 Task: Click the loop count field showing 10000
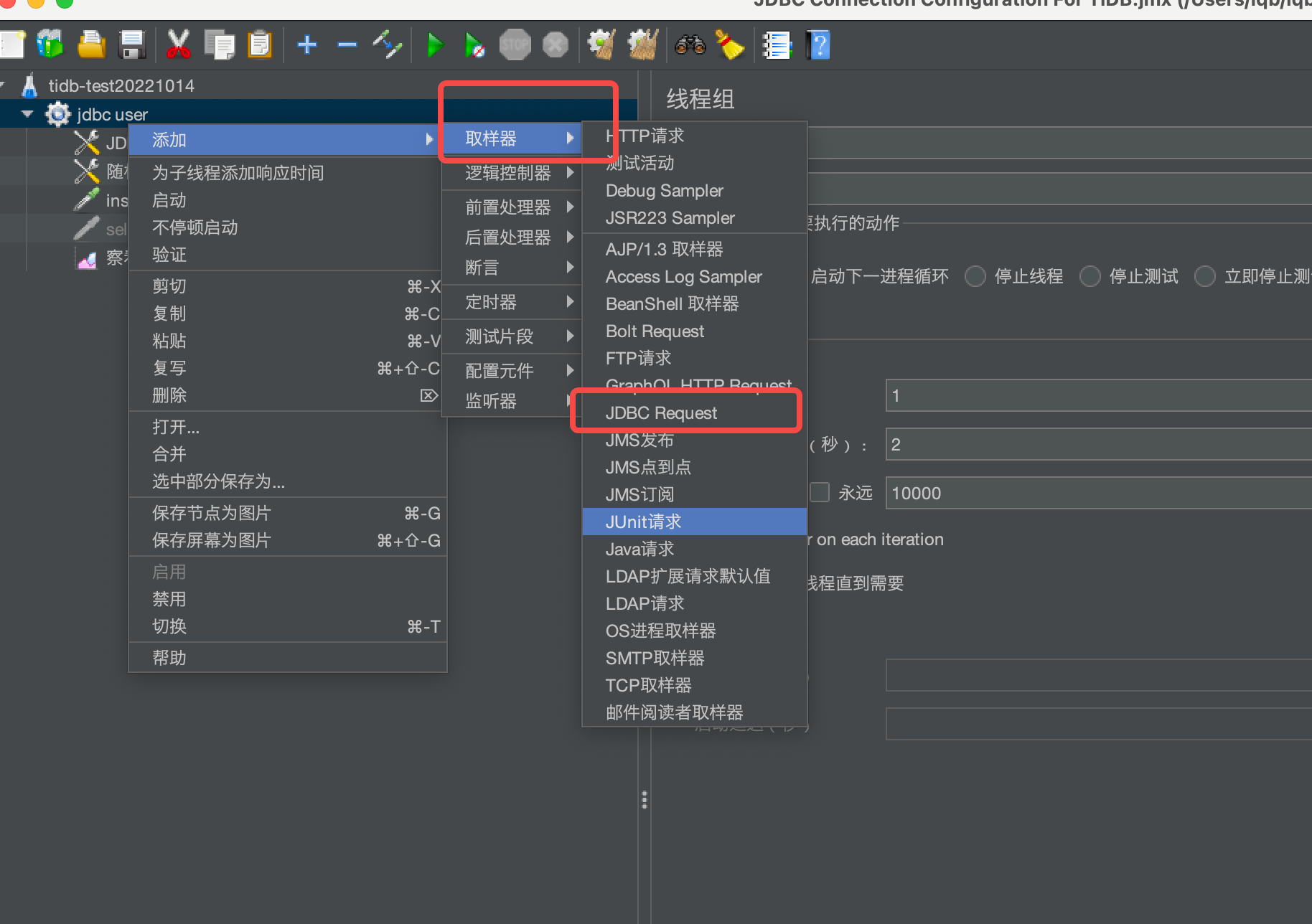(1099, 493)
